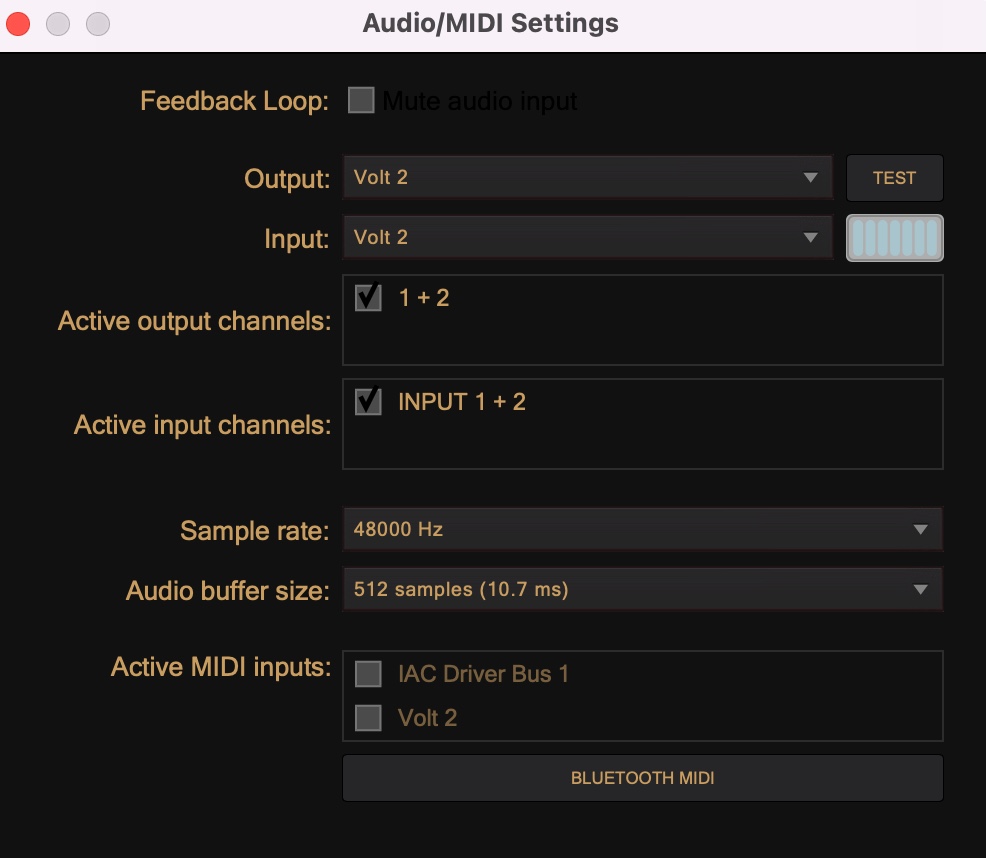Image resolution: width=986 pixels, height=858 pixels.
Task: Open the Audio buffer size dropdown
Action: click(x=643, y=589)
